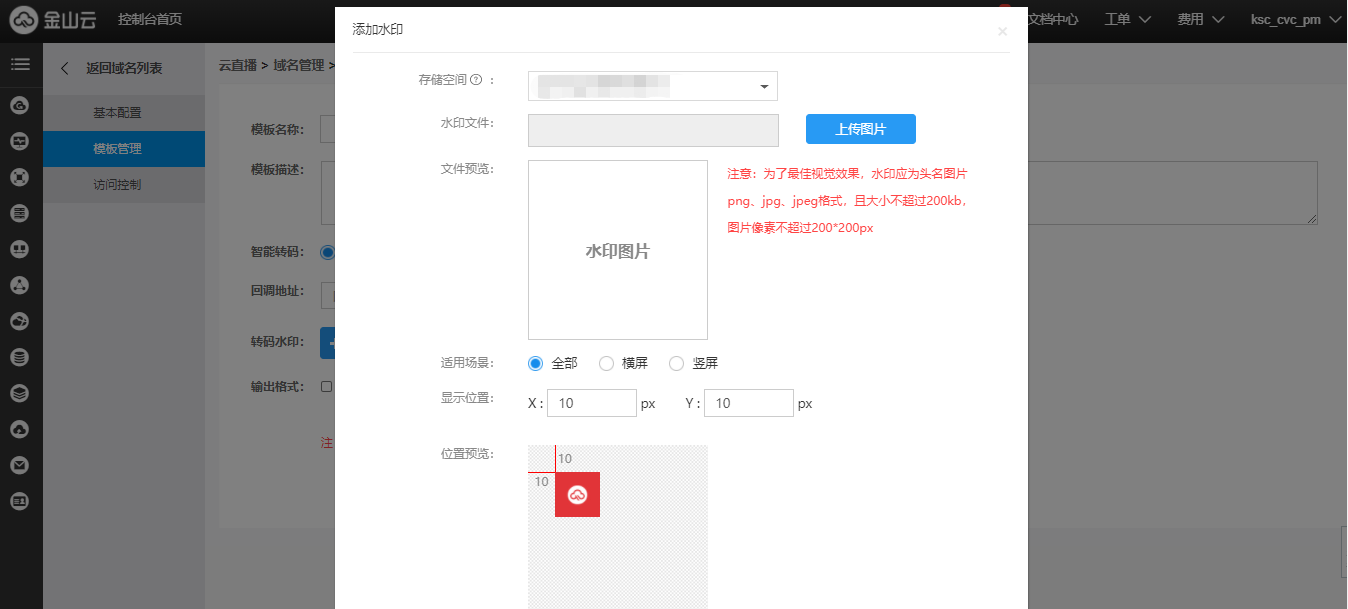Click the ID card sidebar icon
The image size is (1348, 609).
tap(19, 501)
